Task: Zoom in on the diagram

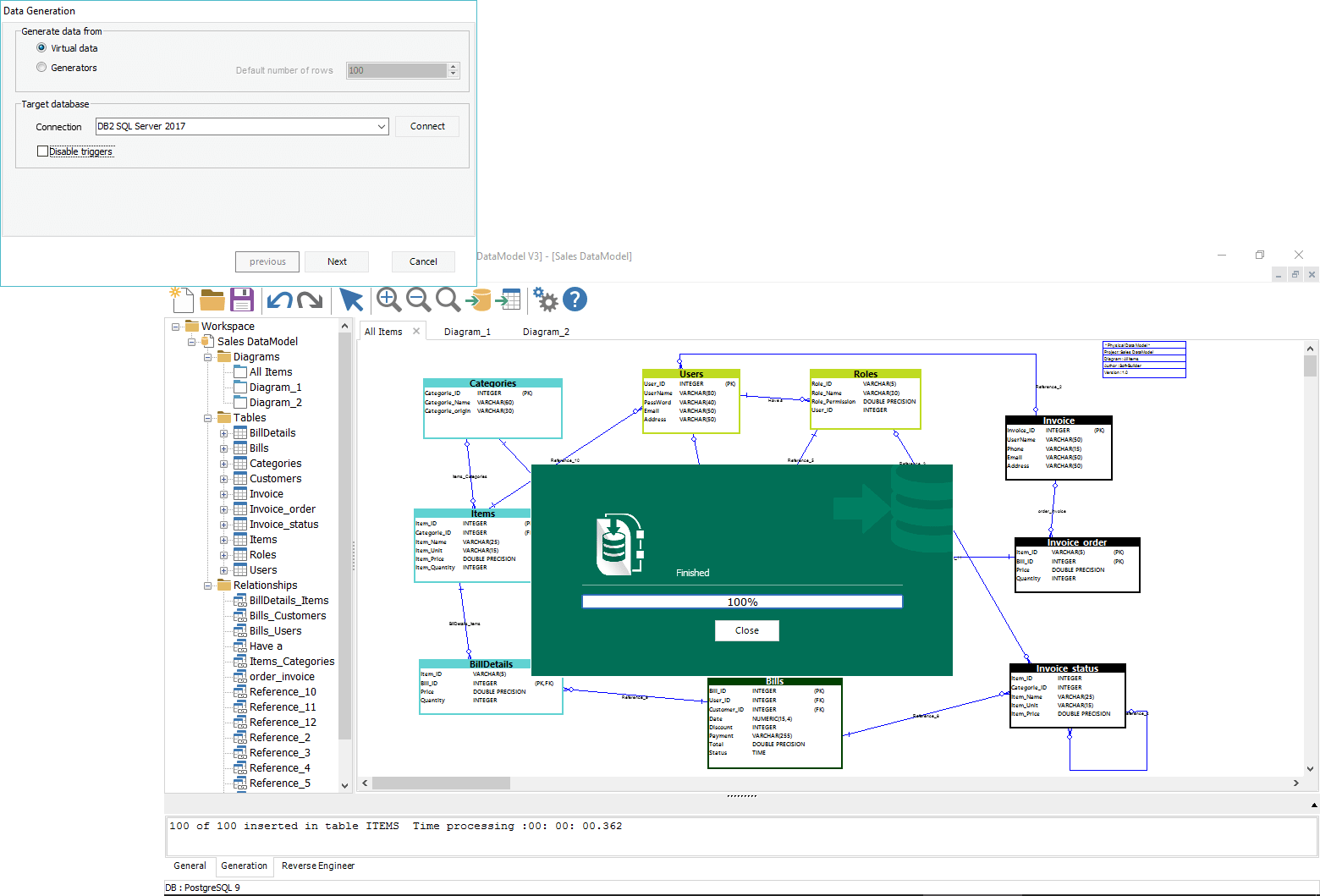Action: [x=388, y=299]
